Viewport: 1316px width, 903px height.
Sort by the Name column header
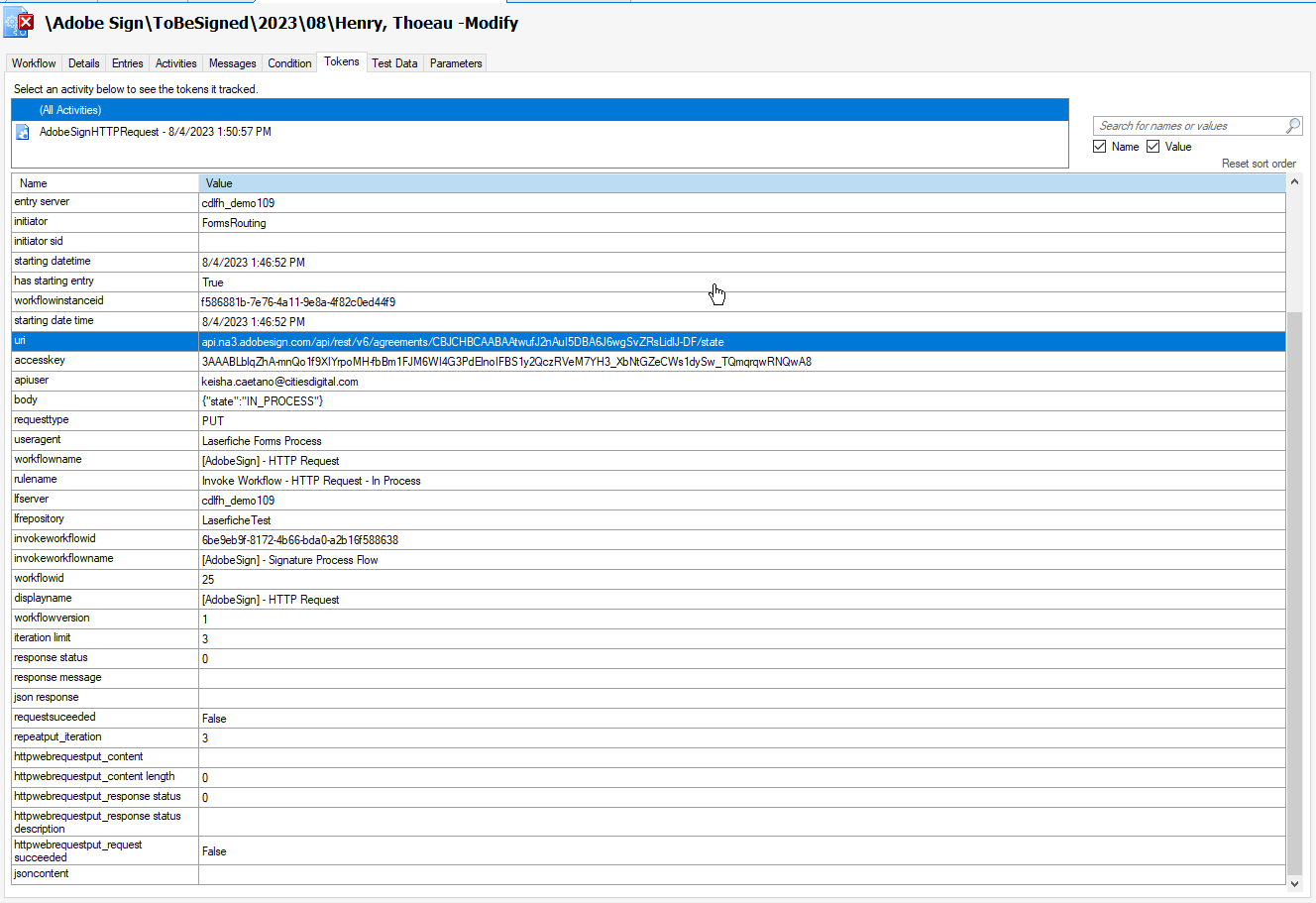pyautogui.click(x=105, y=183)
